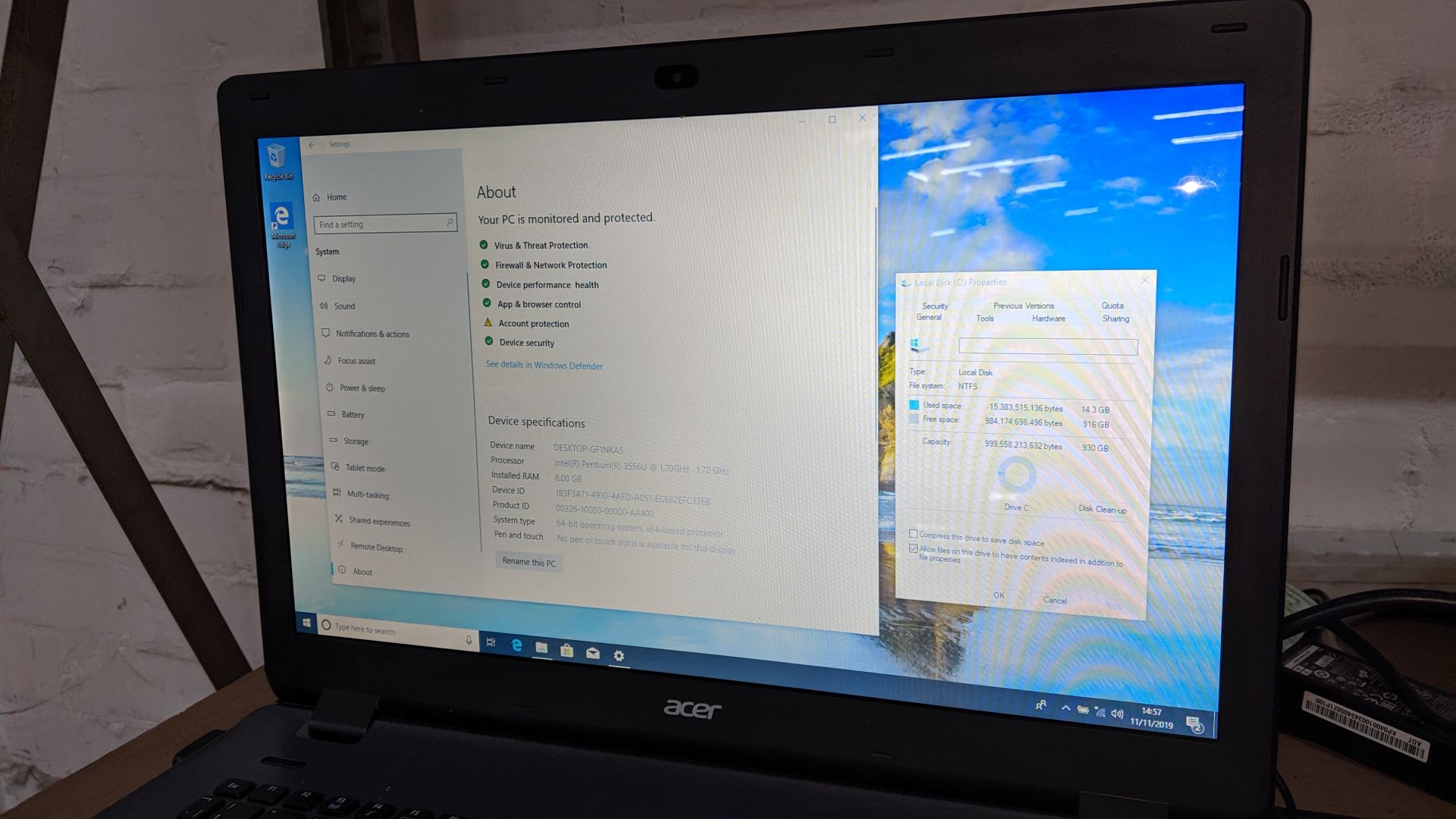The width and height of the screenshot is (1456, 819).
Task: Click Find a setting search field
Action: click(x=385, y=223)
